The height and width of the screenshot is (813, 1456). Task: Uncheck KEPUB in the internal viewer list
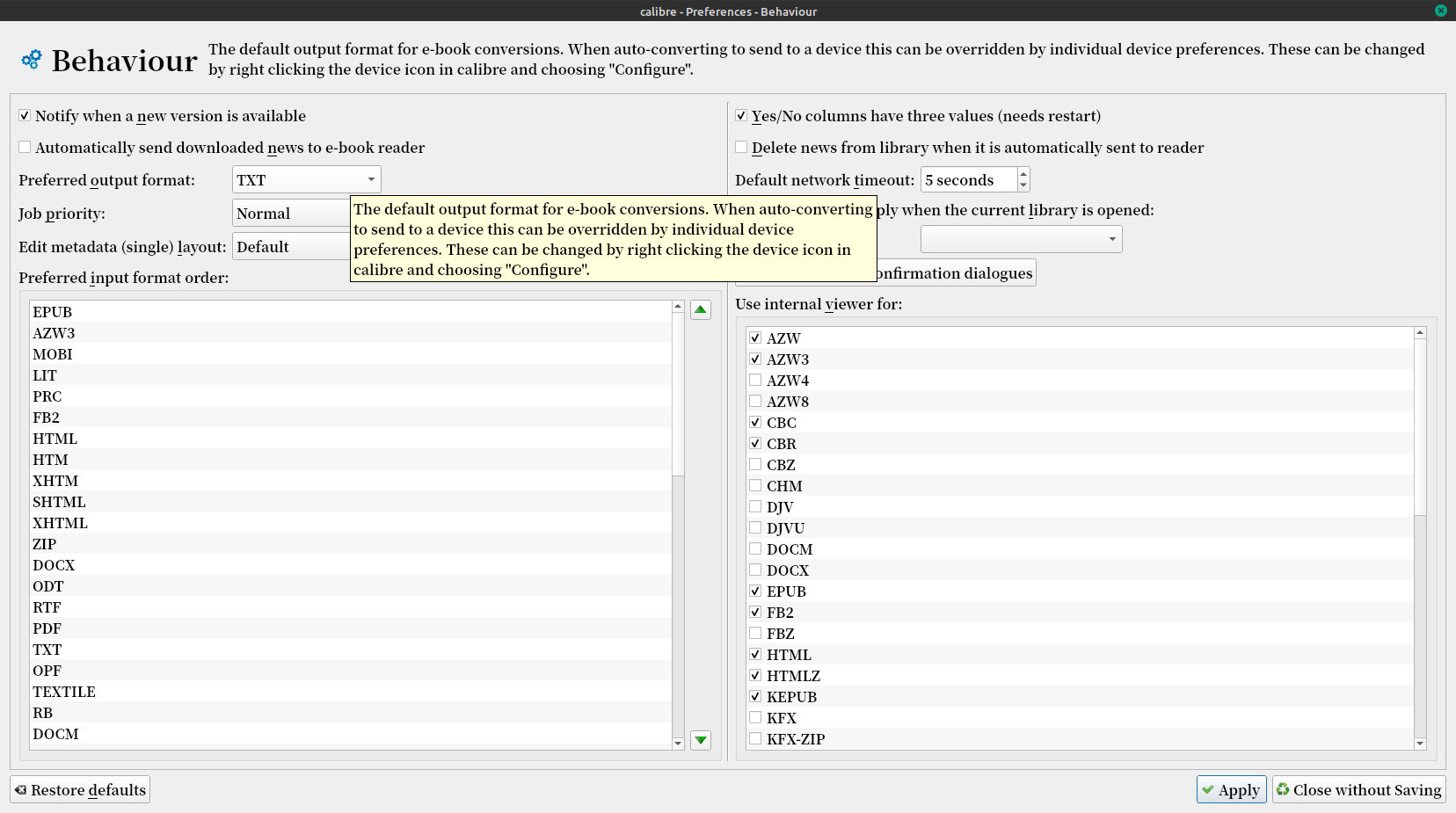(755, 697)
